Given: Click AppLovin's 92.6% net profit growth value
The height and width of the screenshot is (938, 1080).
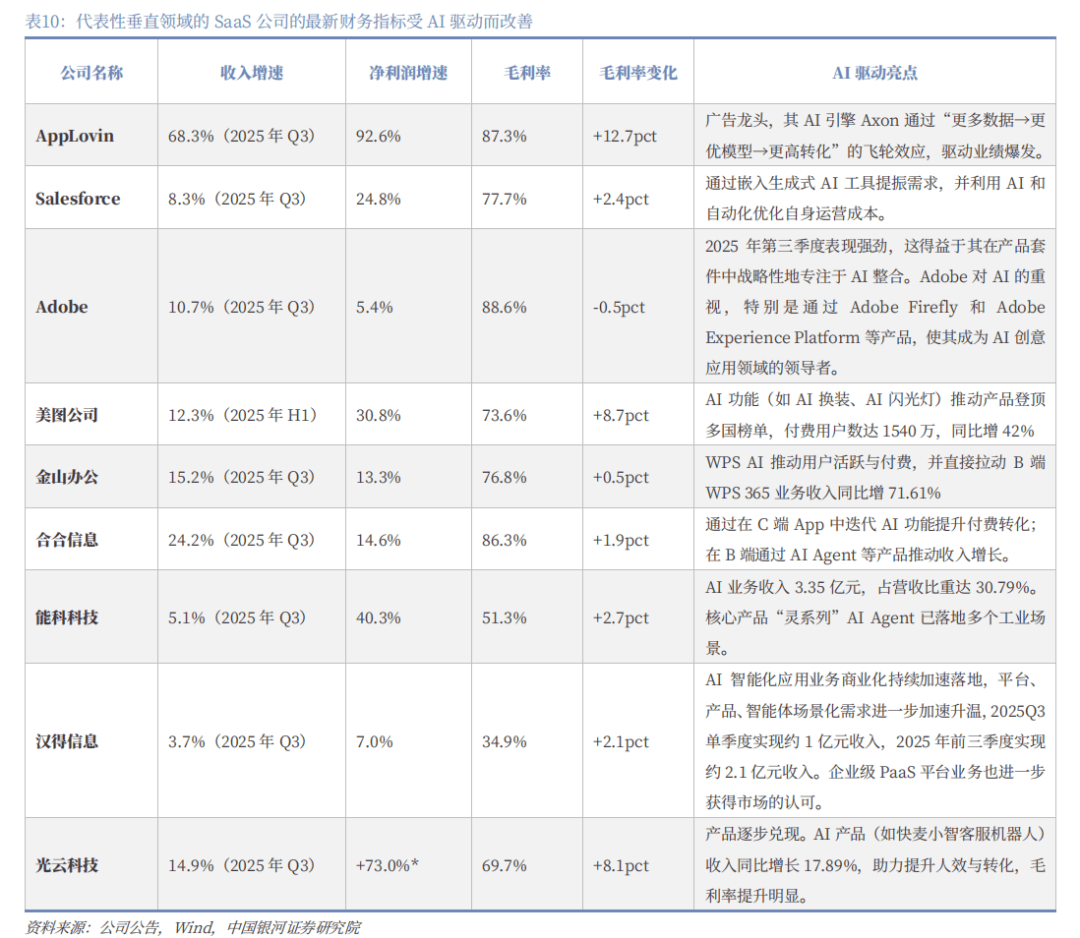Looking at the screenshot, I should pos(378,135).
